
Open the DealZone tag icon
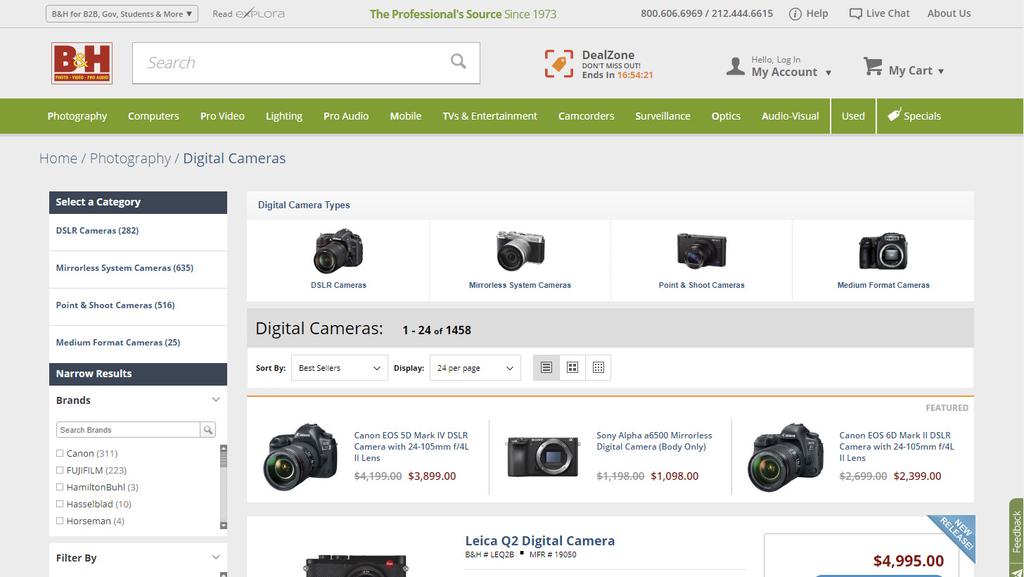(559, 64)
